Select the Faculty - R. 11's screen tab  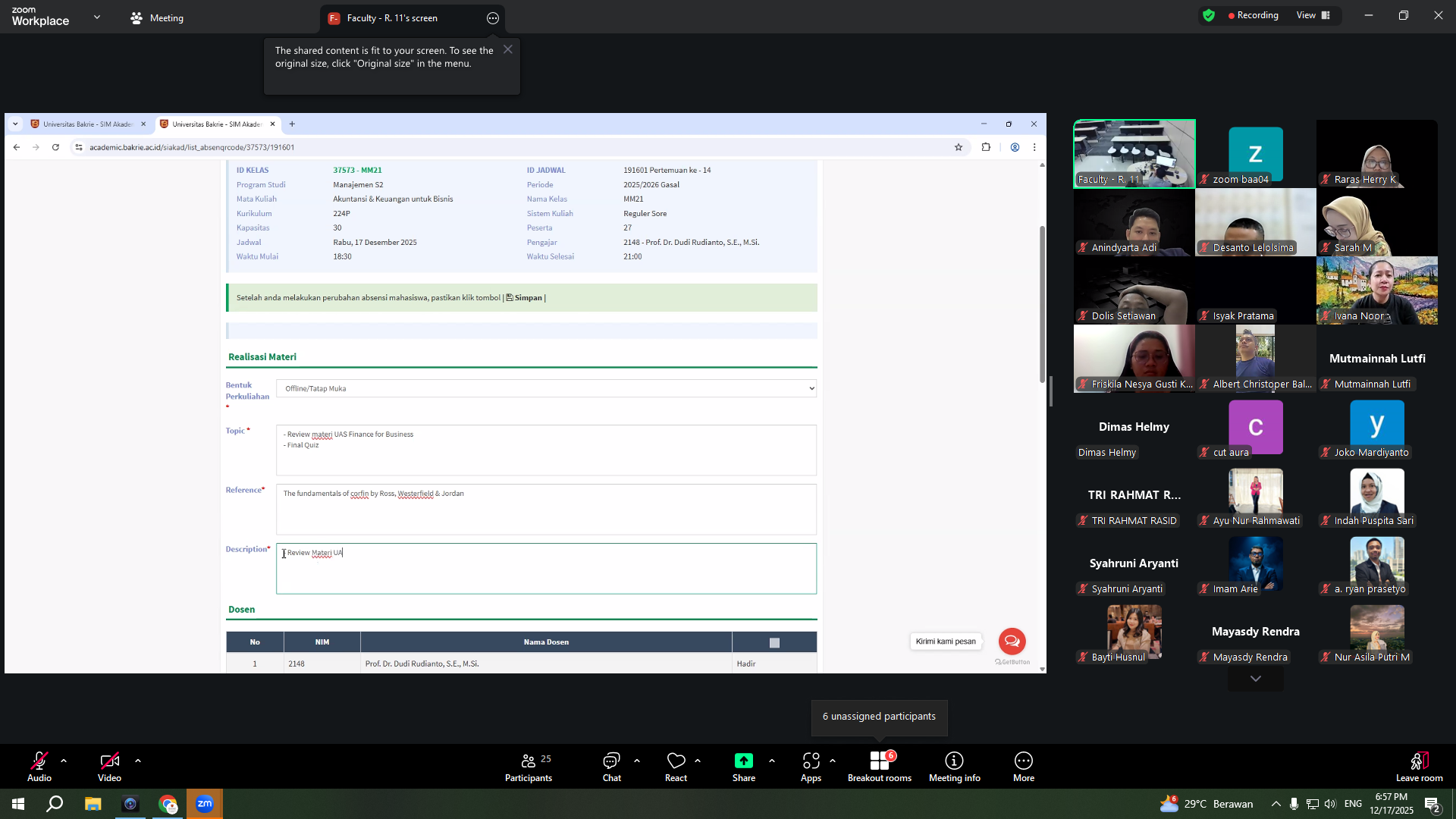click(413, 18)
